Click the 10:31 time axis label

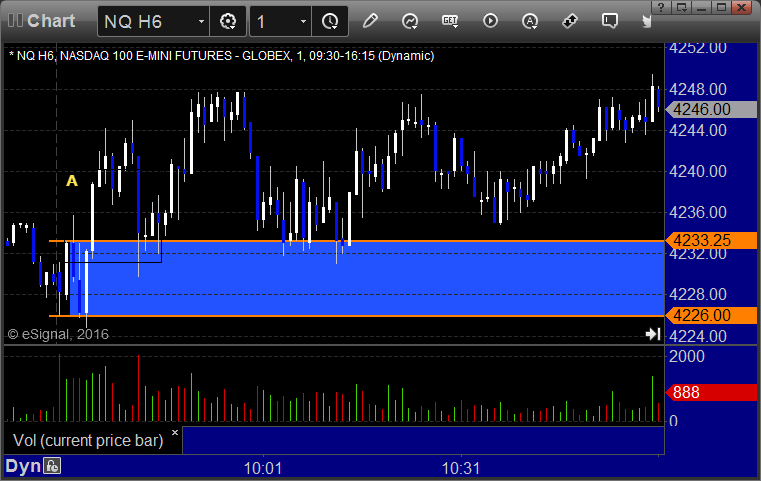point(461,468)
